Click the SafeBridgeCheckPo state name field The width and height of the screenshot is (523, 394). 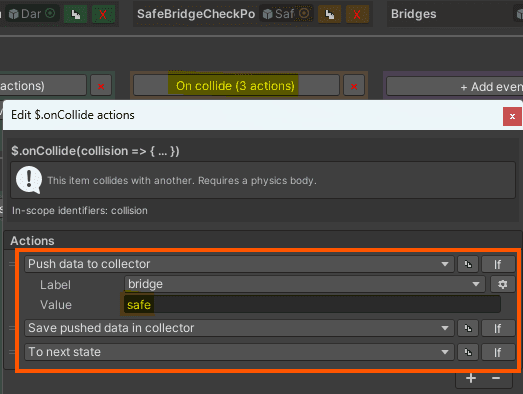click(195, 14)
